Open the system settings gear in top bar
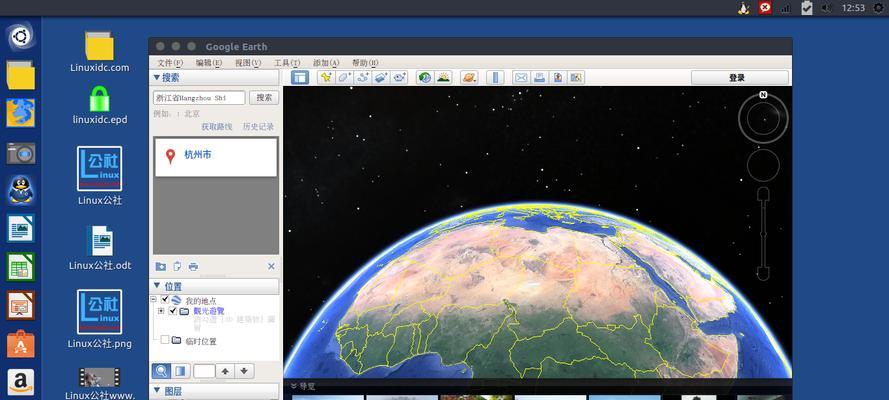889x400 pixels. [x=878, y=8]
